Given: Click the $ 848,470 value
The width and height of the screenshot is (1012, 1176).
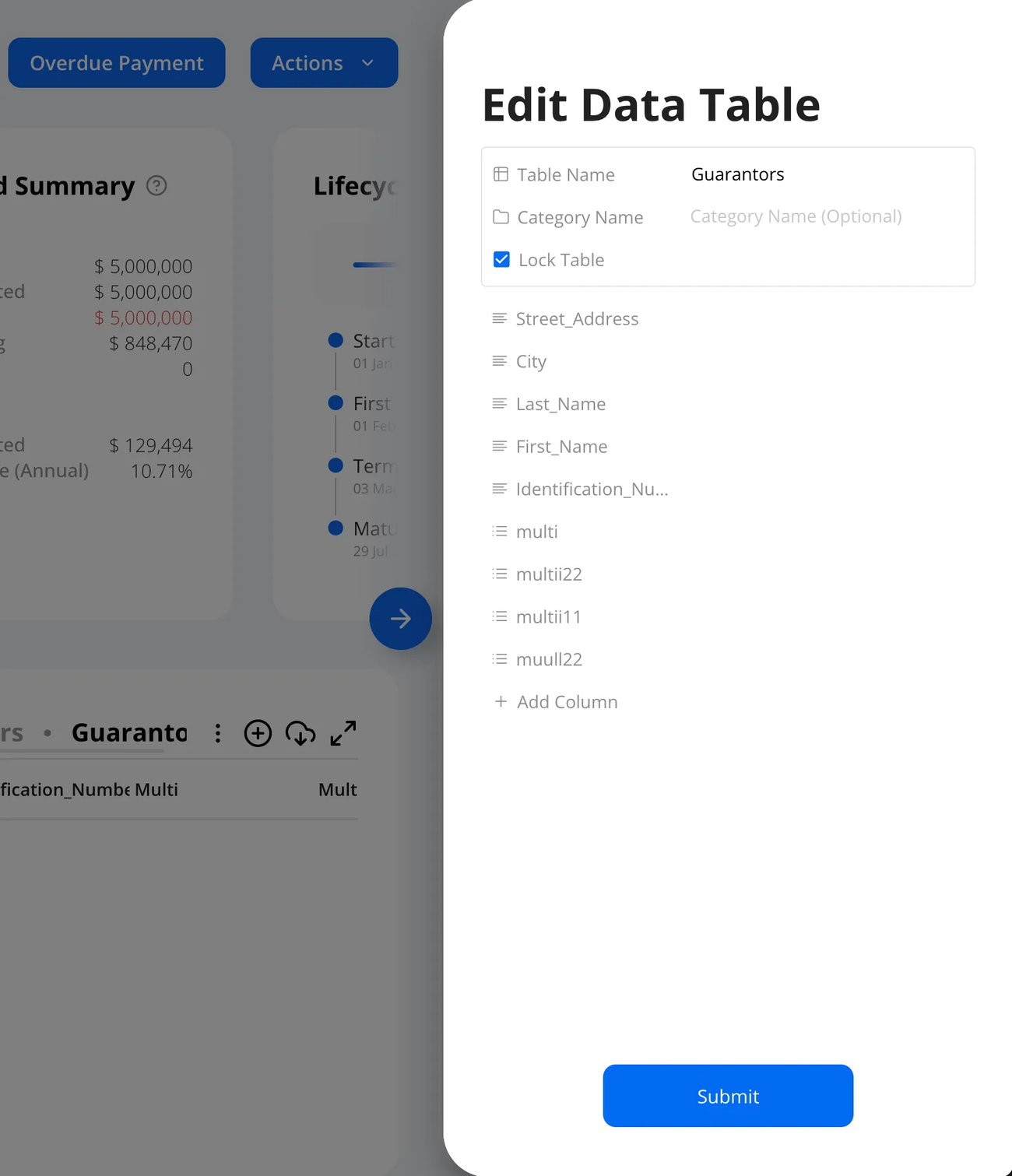Looking at the screenshot, I should [x=151, y=343].
